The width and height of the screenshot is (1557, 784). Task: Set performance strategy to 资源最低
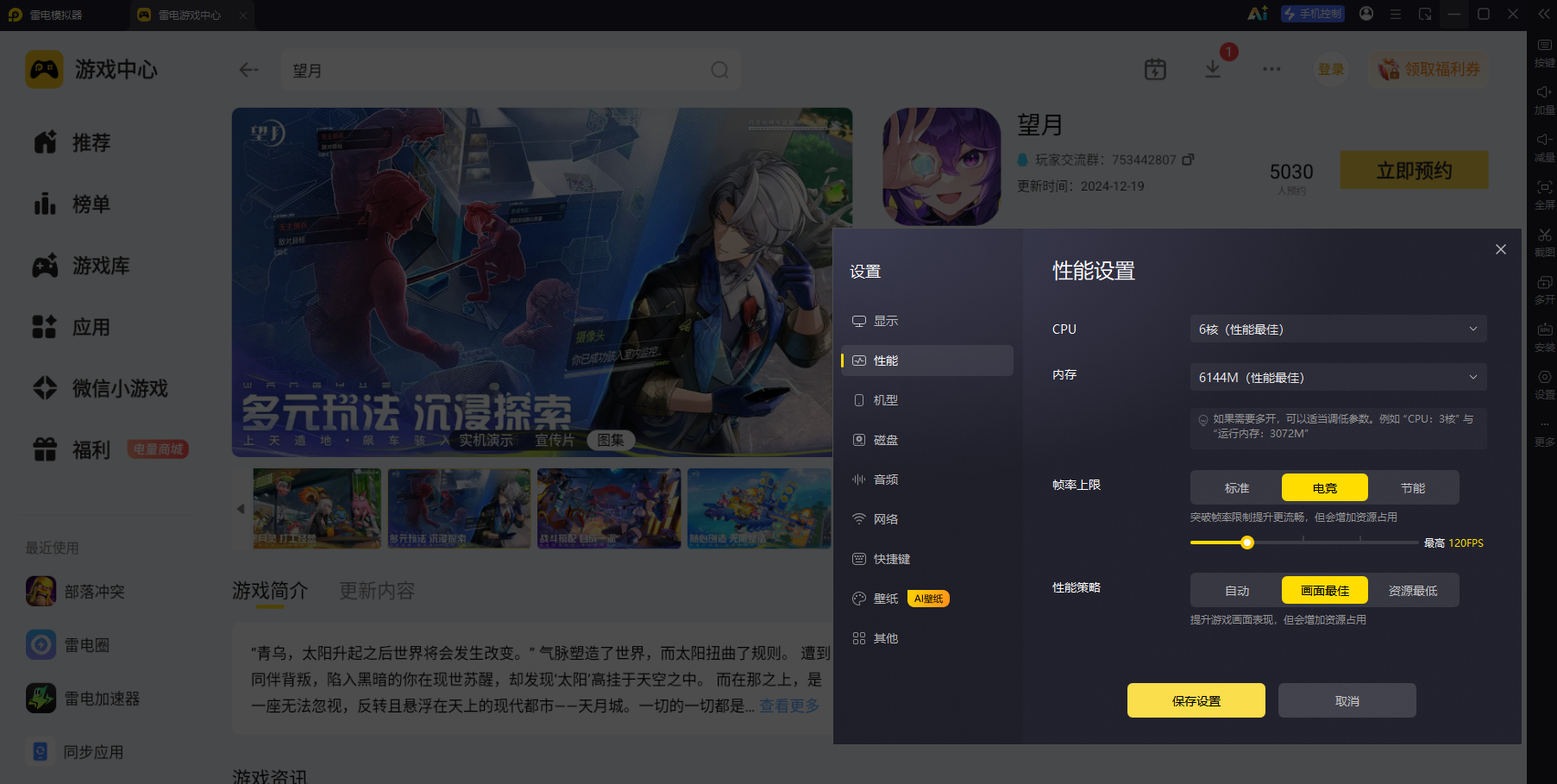point(1413,590)
